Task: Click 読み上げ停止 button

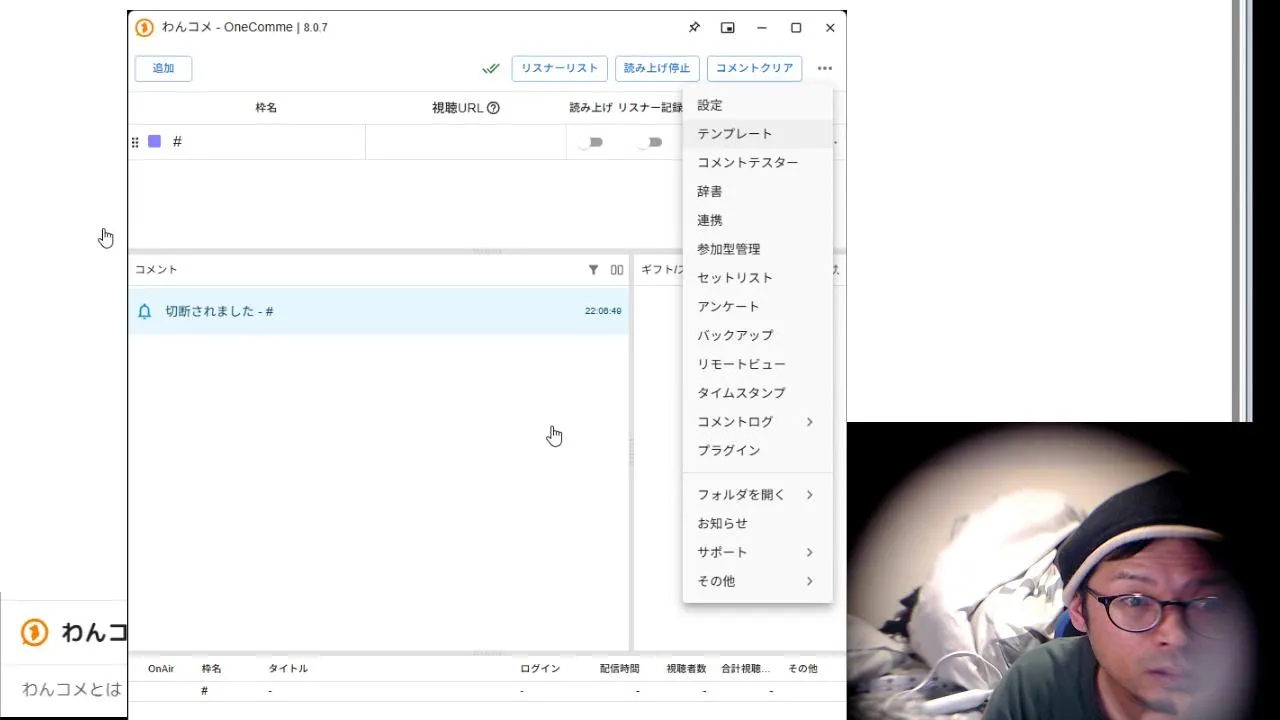Action: (657, 69)
